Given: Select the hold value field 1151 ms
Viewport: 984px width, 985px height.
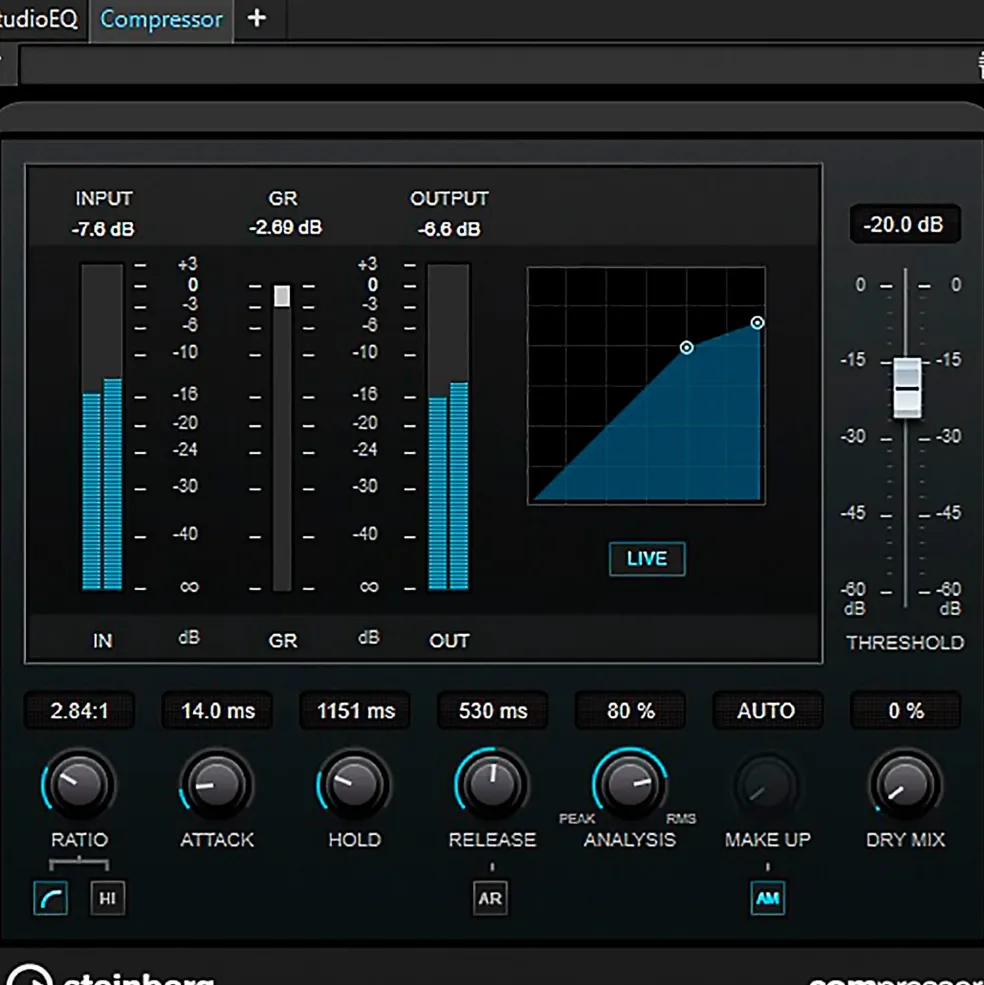Looking at the screenshot, I should click(355, 710).
